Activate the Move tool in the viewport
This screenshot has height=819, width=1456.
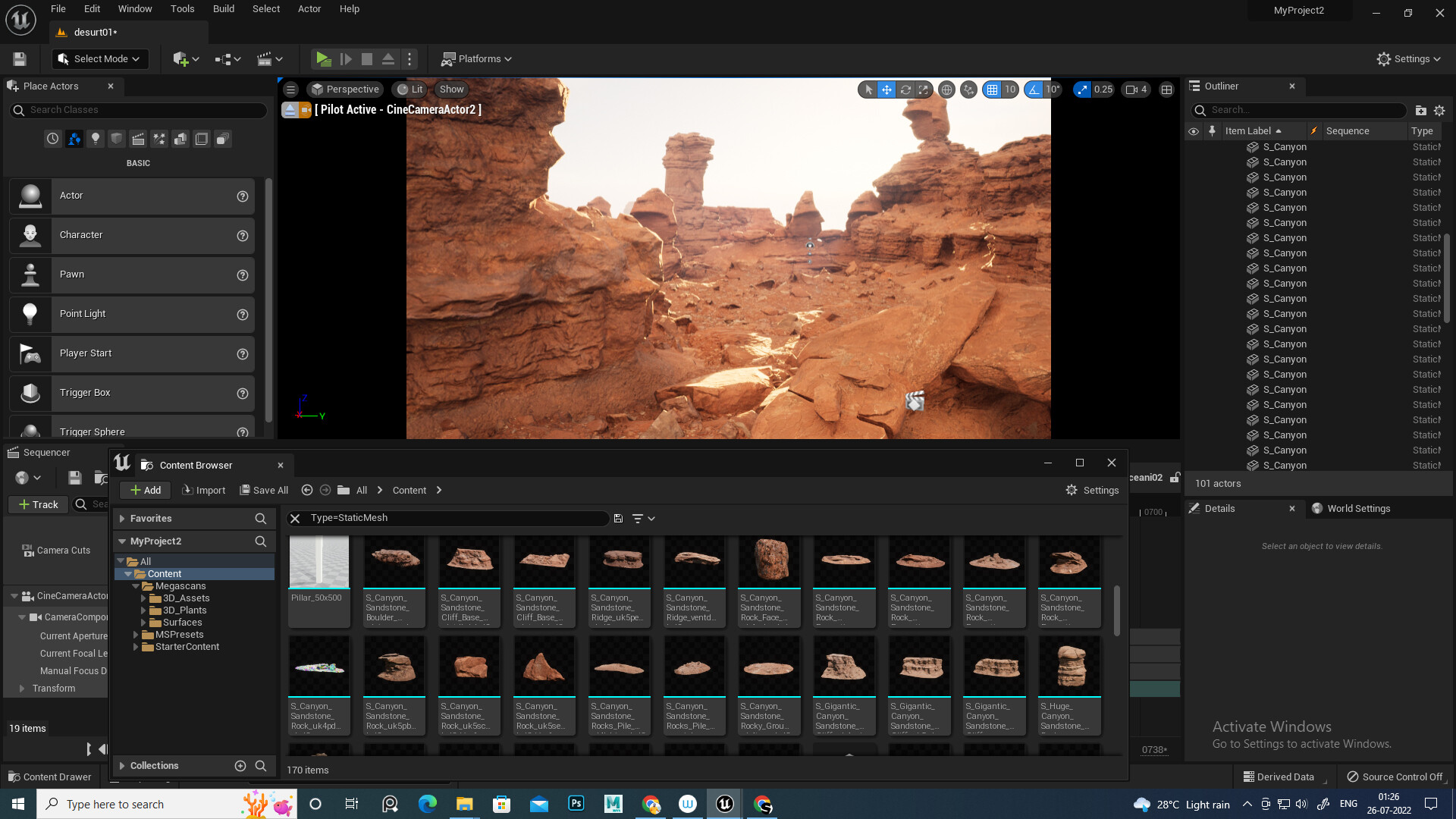[x=886, y=89]
